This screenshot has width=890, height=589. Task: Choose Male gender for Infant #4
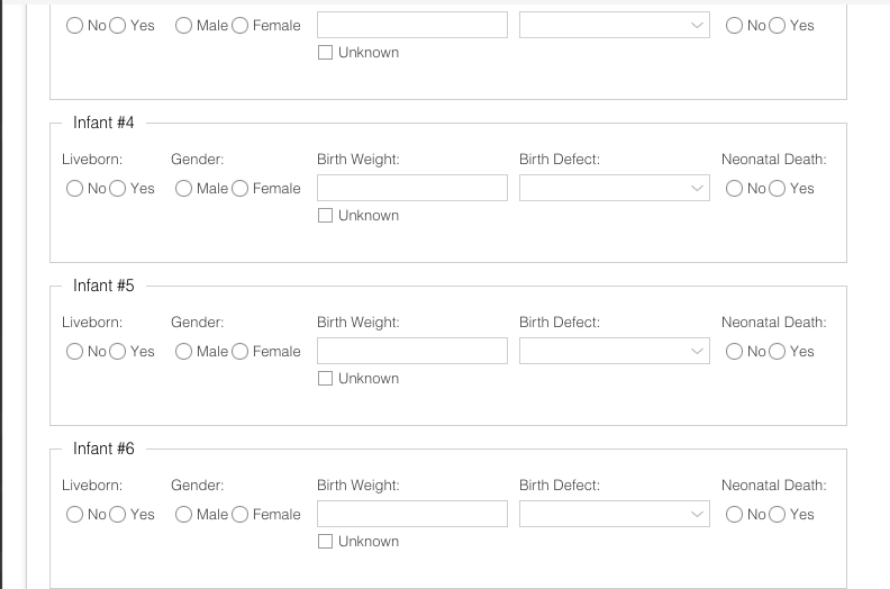point(183,188)
